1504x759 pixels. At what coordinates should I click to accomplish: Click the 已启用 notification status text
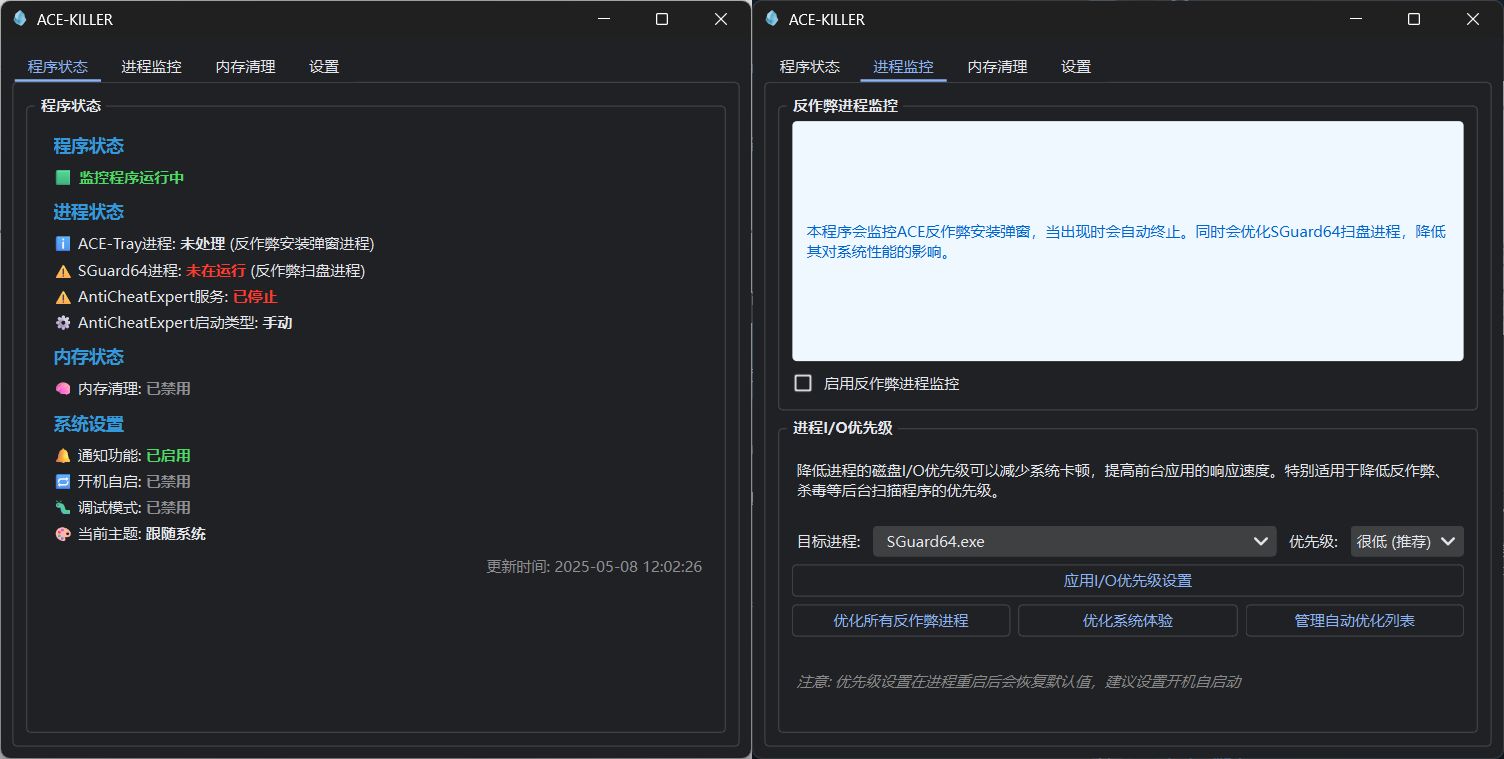168,456
